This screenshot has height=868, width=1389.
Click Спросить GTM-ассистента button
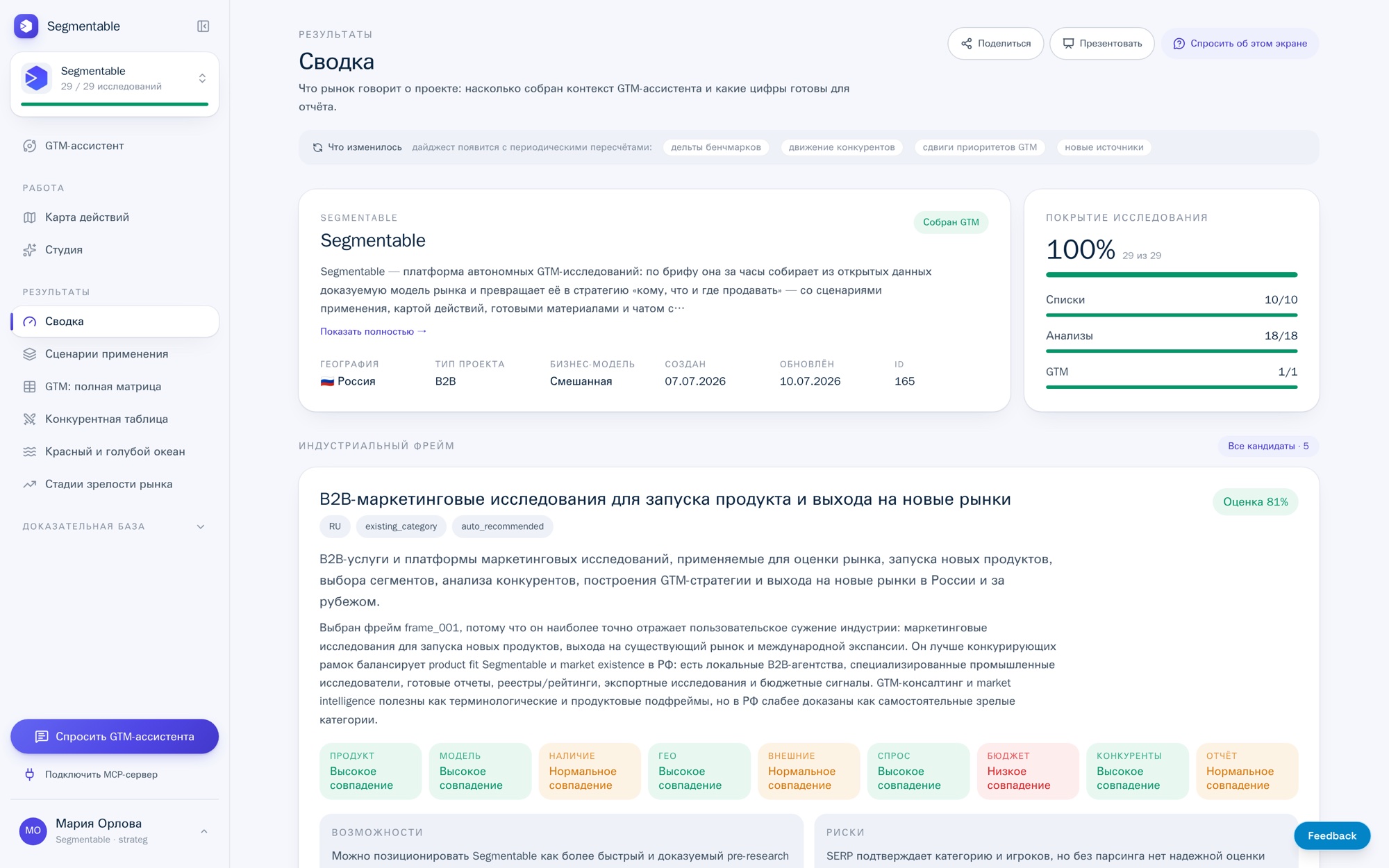coord(115,737)
